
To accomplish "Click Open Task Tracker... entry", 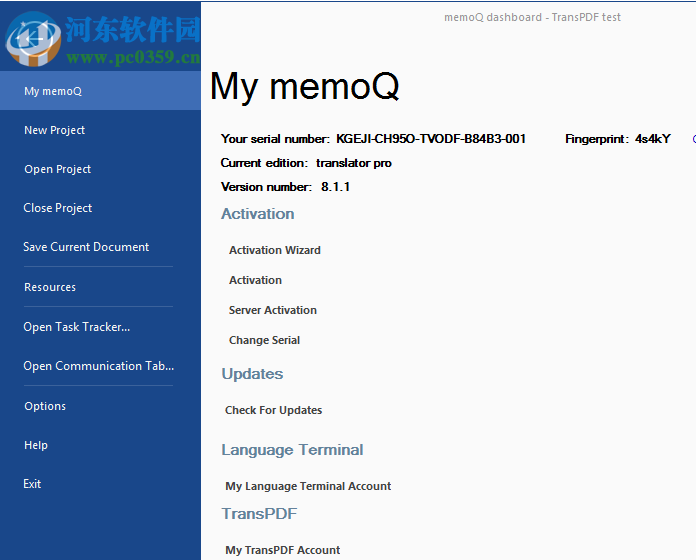I will 76,327.
